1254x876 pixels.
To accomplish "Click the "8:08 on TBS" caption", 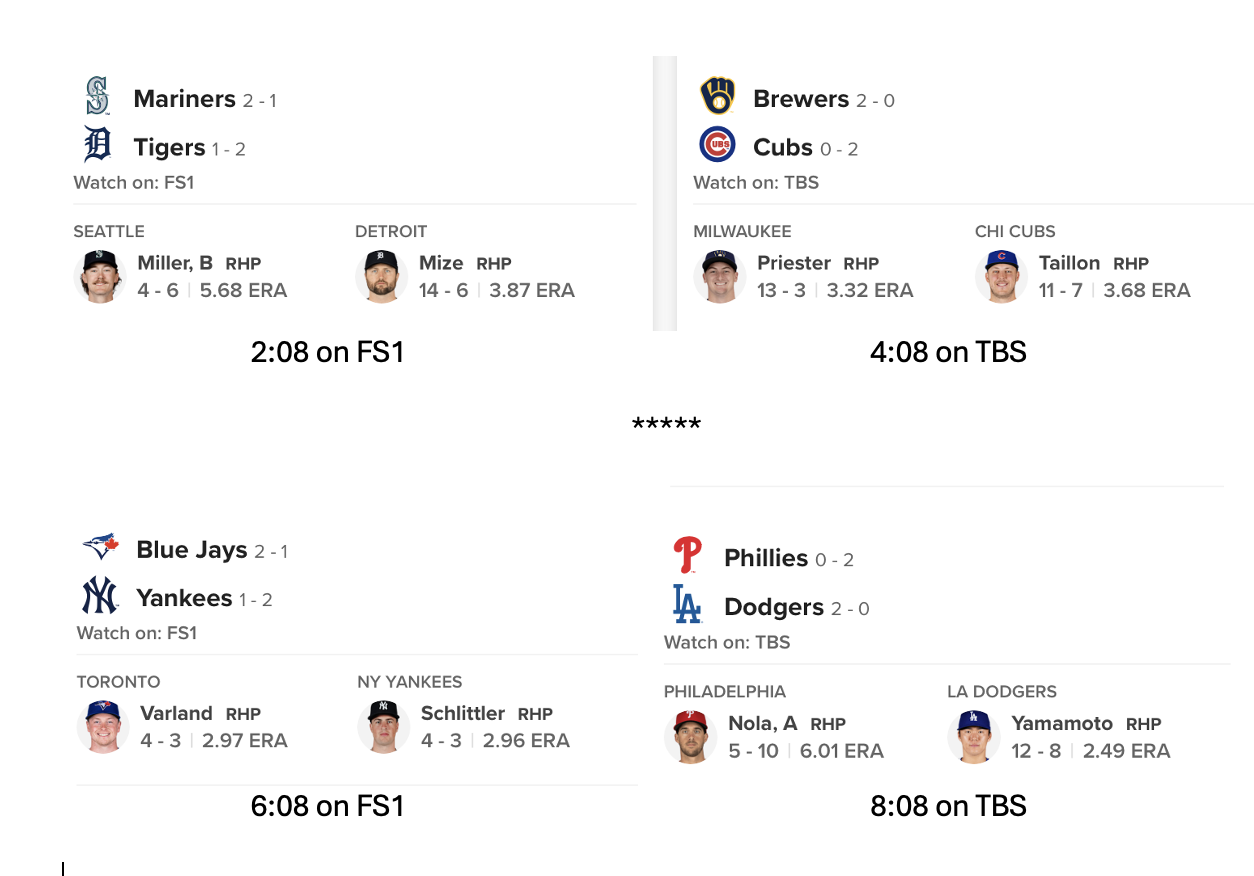I will [948, 806].
